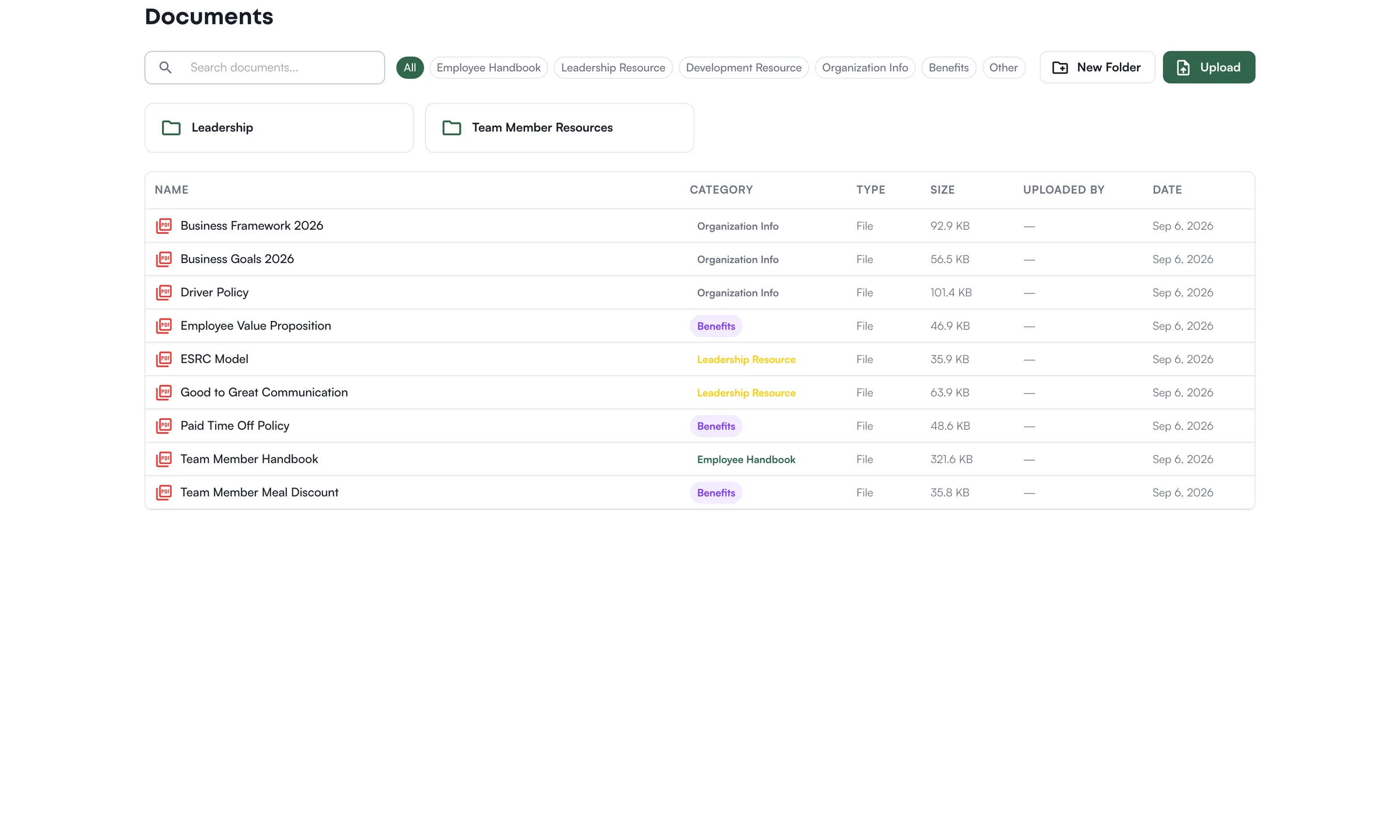Filter by Leadership Resource category
The width and height of the screenshot is (1400, 840).
click(x=612, y=68)
